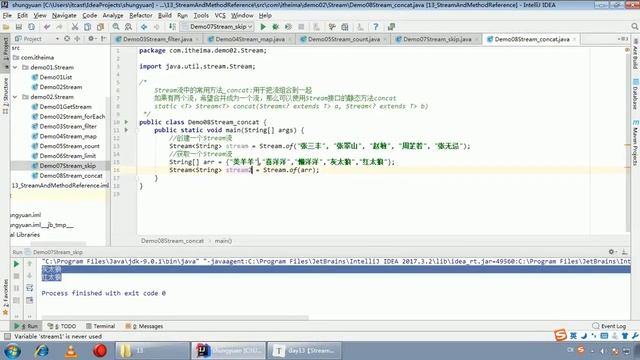Click the Event Log button
The width and height of the screenshot is (640, 360).
(x=609, y=326)
